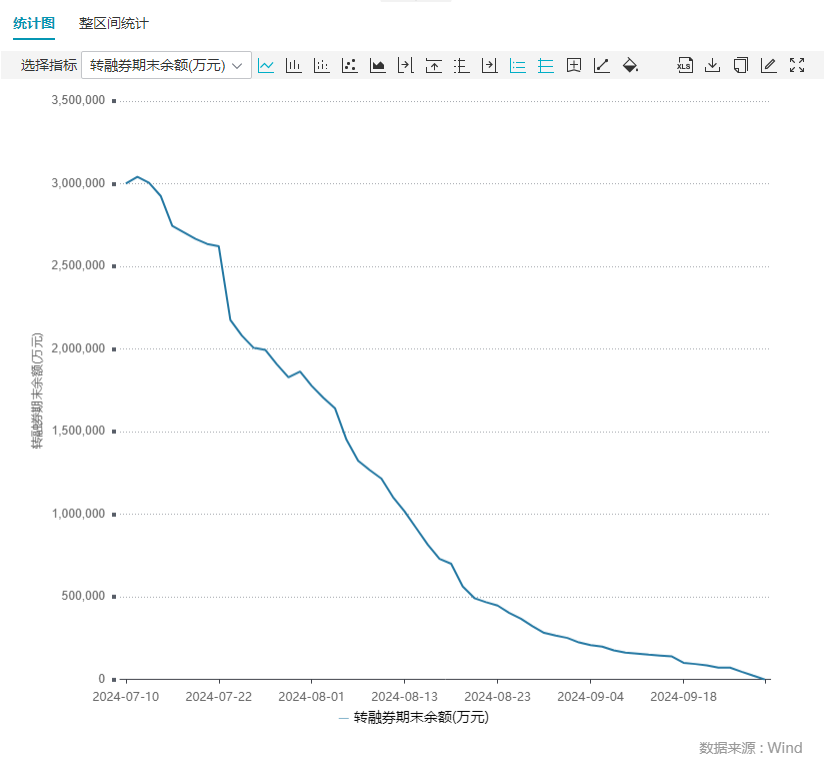This screenshot has height=763, width=824.
Task: Click the 2024-08-01 x-axis date label
Action: [x=311, y=696]
